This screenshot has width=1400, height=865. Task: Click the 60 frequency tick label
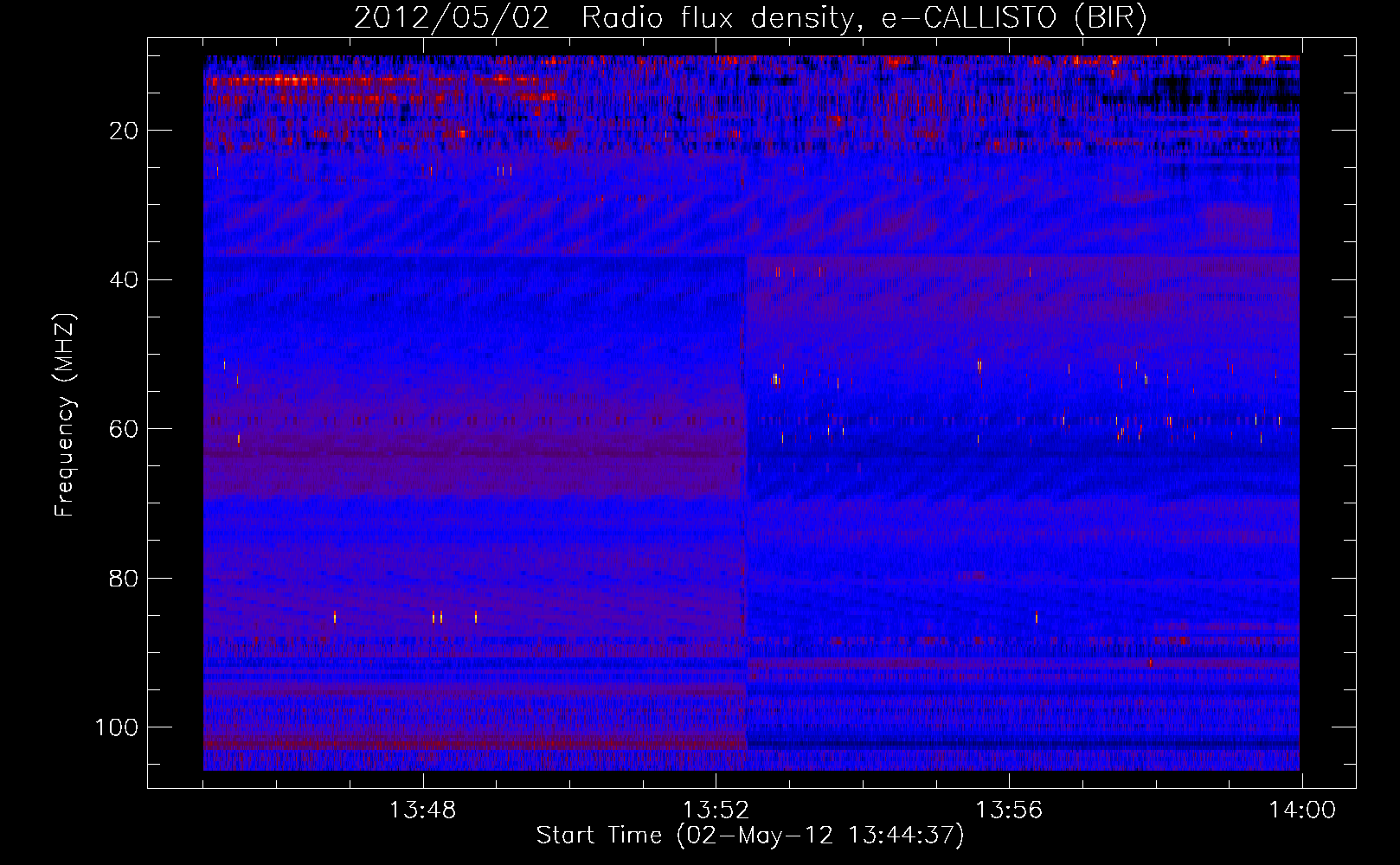[x=124, y=429]
